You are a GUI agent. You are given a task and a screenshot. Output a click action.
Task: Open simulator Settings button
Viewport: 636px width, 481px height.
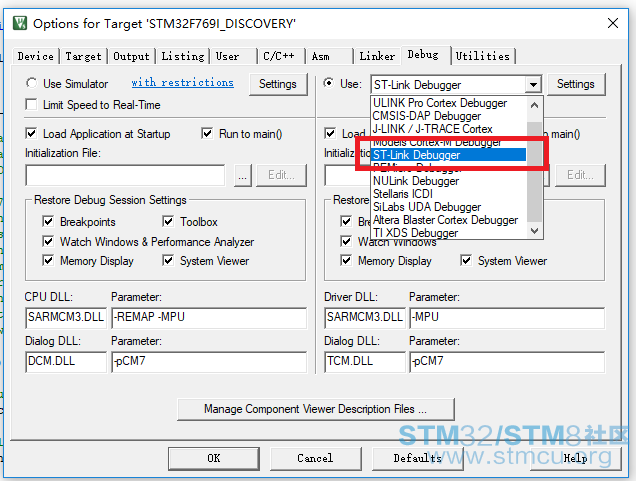(278, 84)
